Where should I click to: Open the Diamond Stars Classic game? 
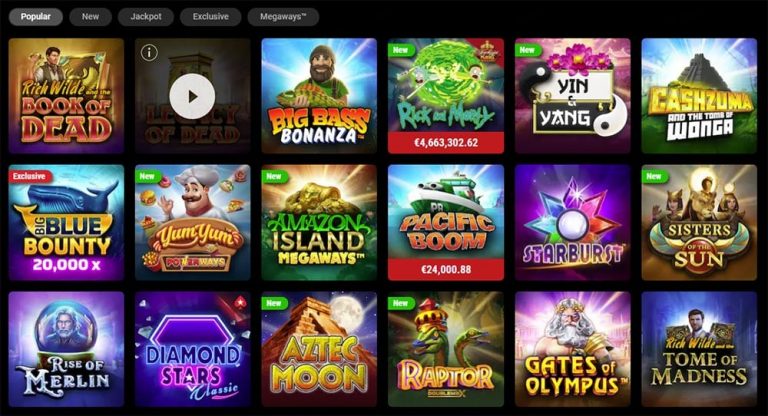pyautogui.click(x=192, y=349)
